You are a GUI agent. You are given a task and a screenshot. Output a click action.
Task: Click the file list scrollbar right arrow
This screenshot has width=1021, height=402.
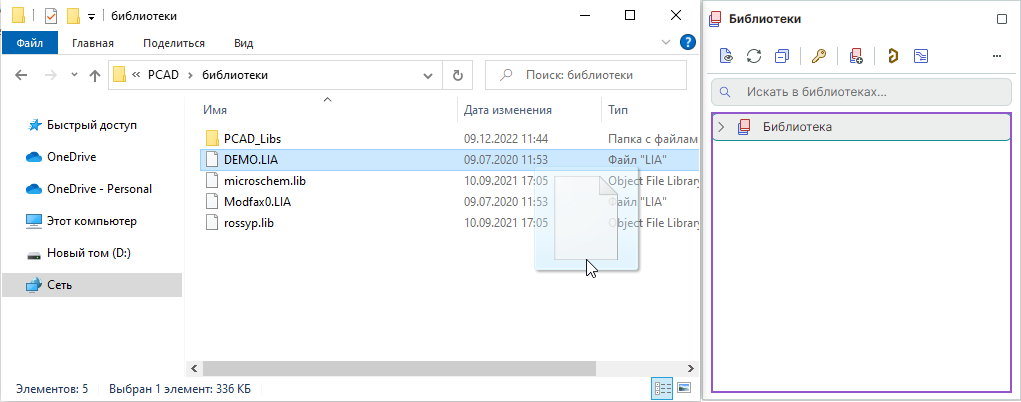pos(690,369)
